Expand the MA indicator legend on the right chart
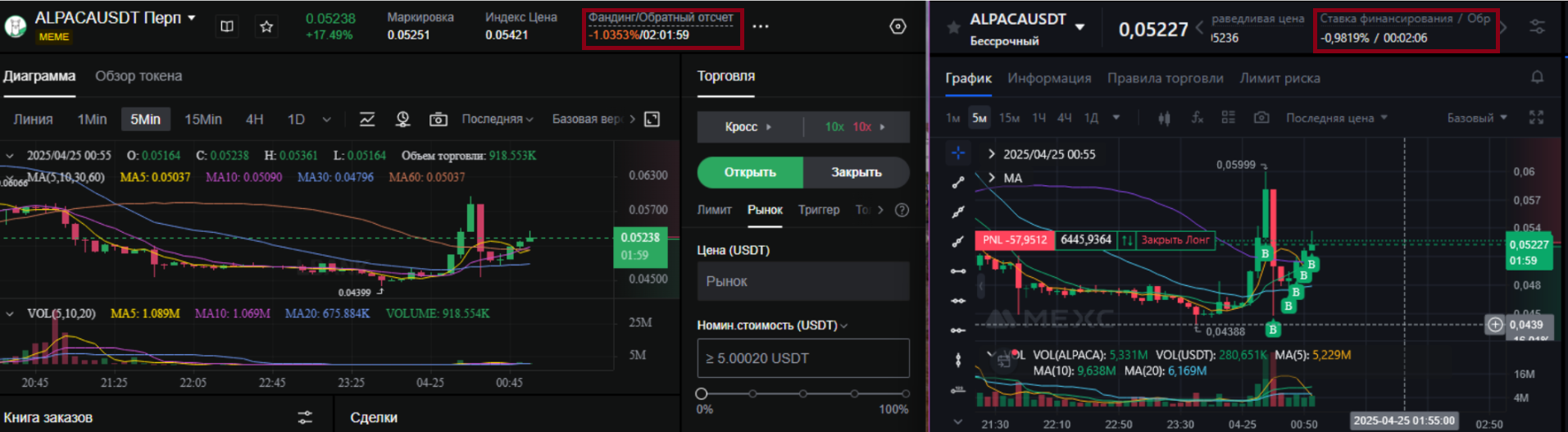This screenshot has height=432, width=1568. pyautogui.click(x=992, y=178)
